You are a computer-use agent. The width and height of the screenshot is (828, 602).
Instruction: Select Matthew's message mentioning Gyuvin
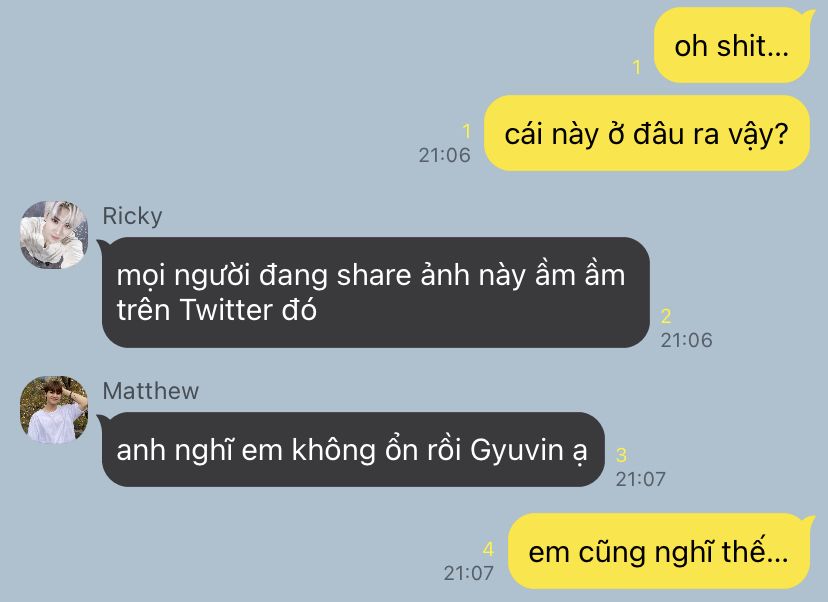[352, 449]
